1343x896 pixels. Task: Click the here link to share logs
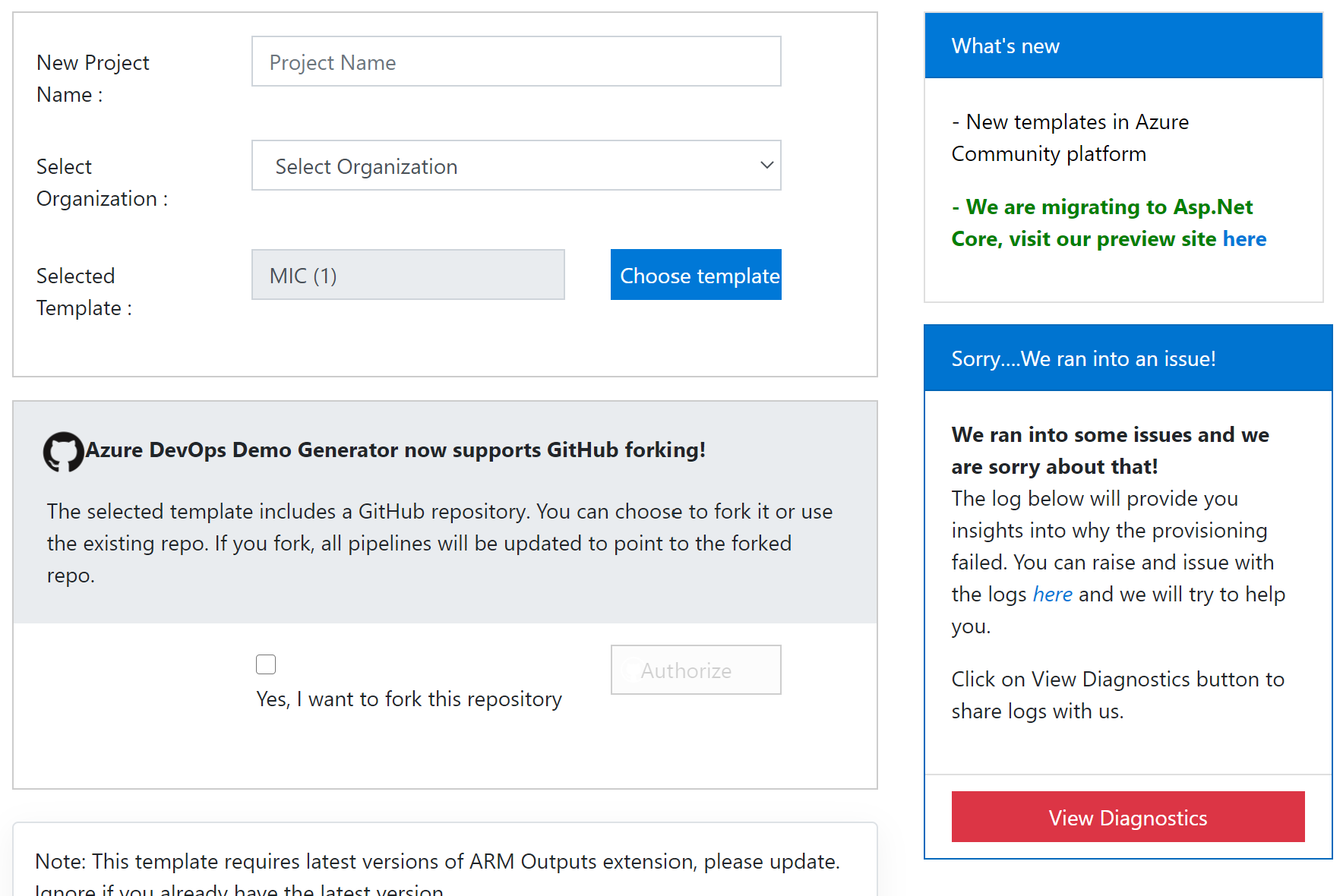click(1052, 595)
